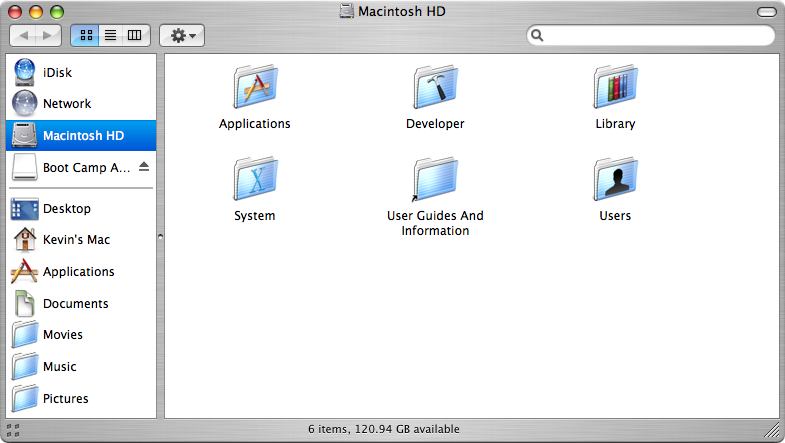Open User Guides And Information alias folder

tap(435, 179)
